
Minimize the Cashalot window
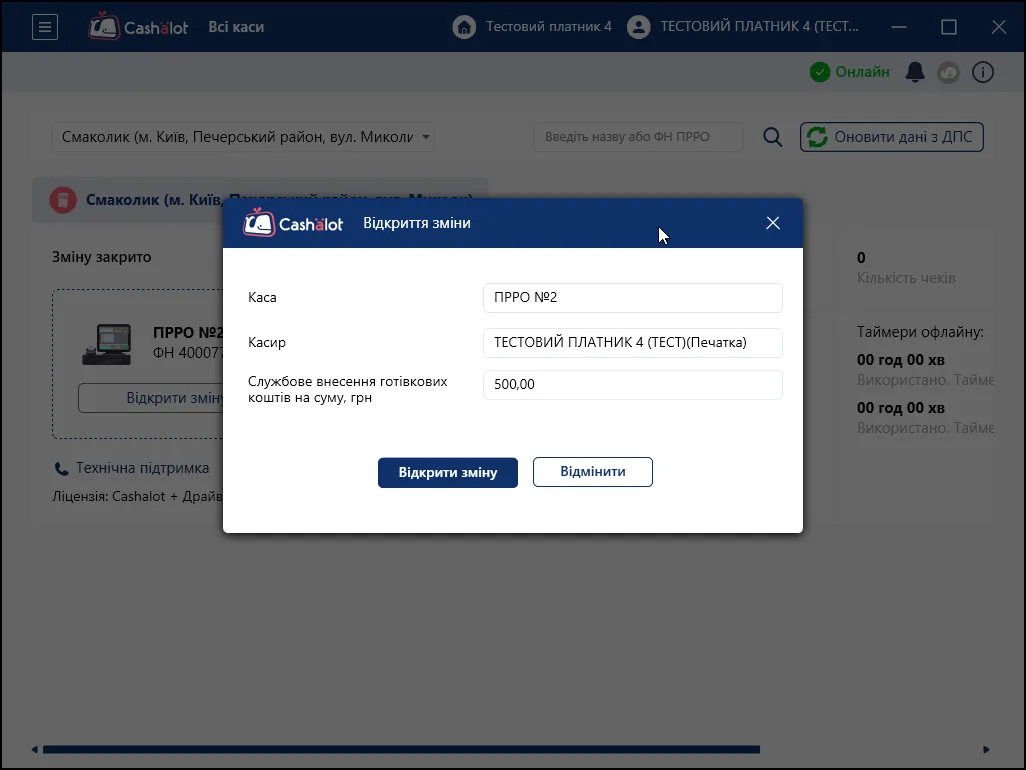pyautogui.click(x=899, y=27)
